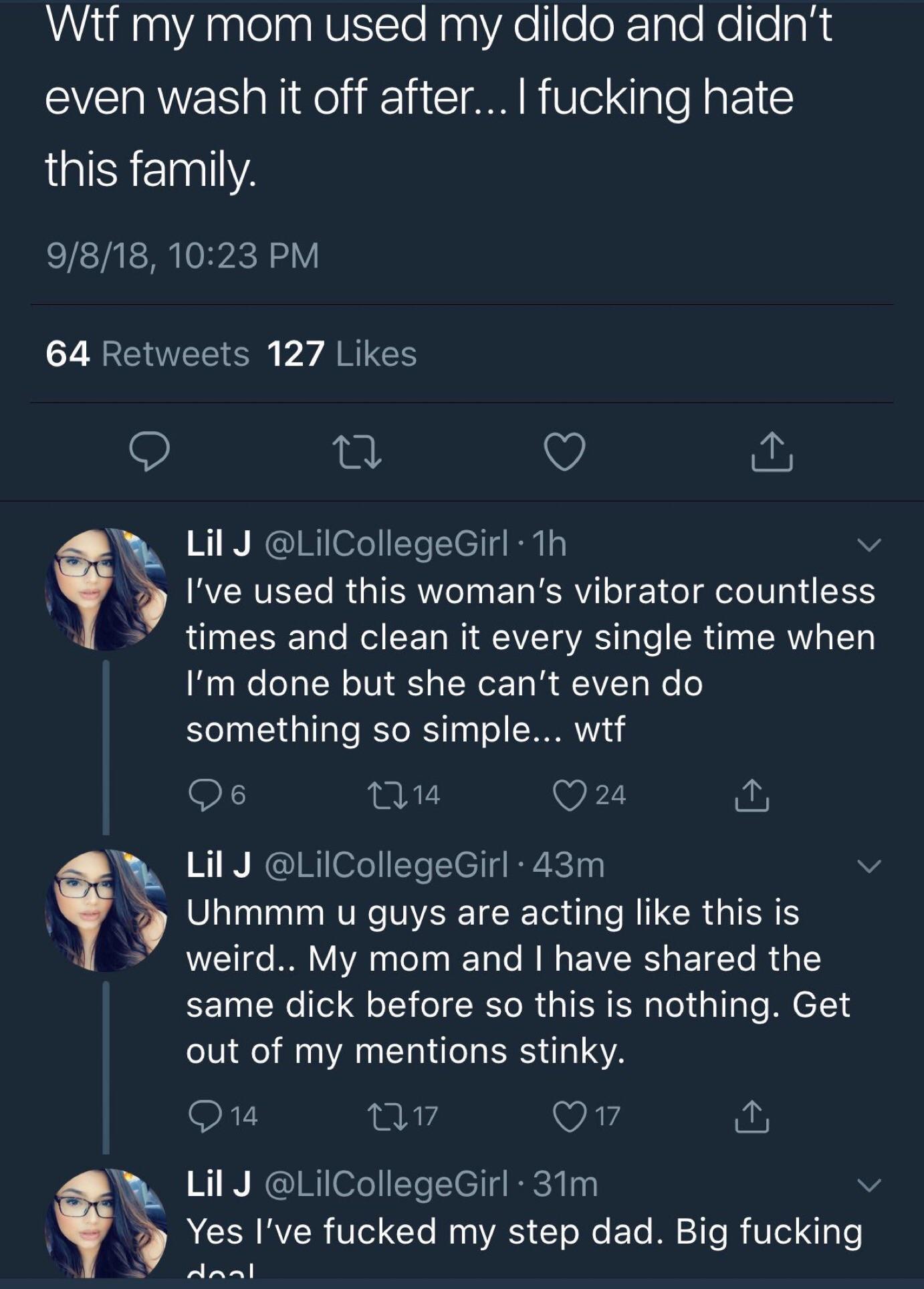Share the main tweet
The height and width of the screenshot is (1289, 924).
[x=772, y=452]
